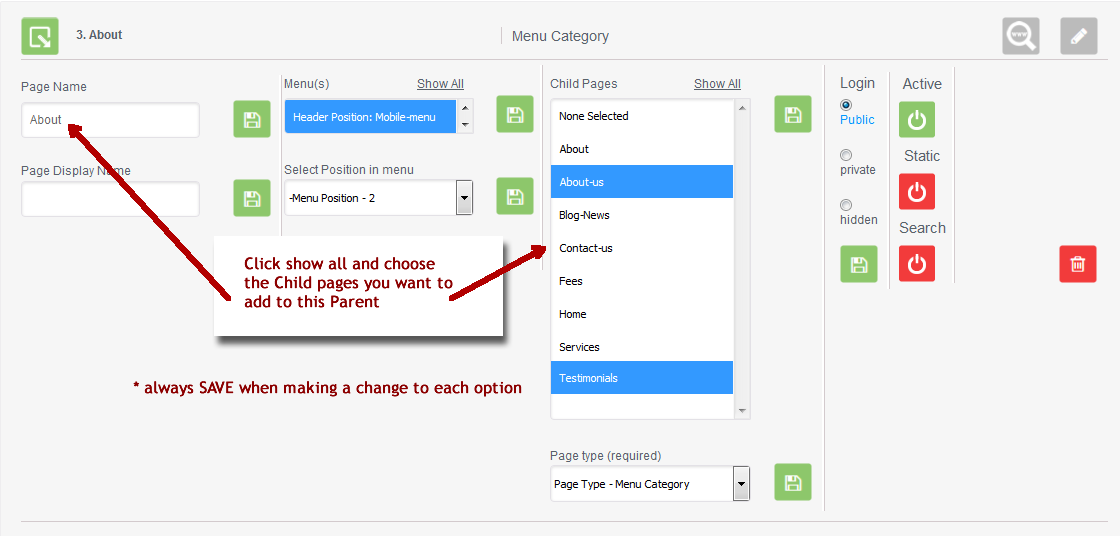
Task: Save the Page type setting
Action: (792, 482)
